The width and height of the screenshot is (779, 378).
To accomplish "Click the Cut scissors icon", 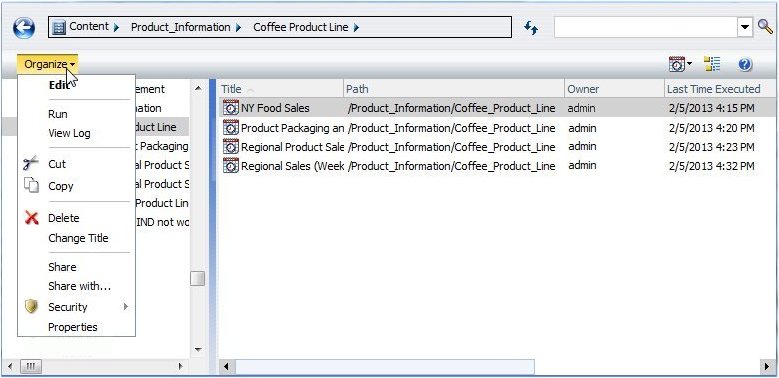I will coord(31,163).
